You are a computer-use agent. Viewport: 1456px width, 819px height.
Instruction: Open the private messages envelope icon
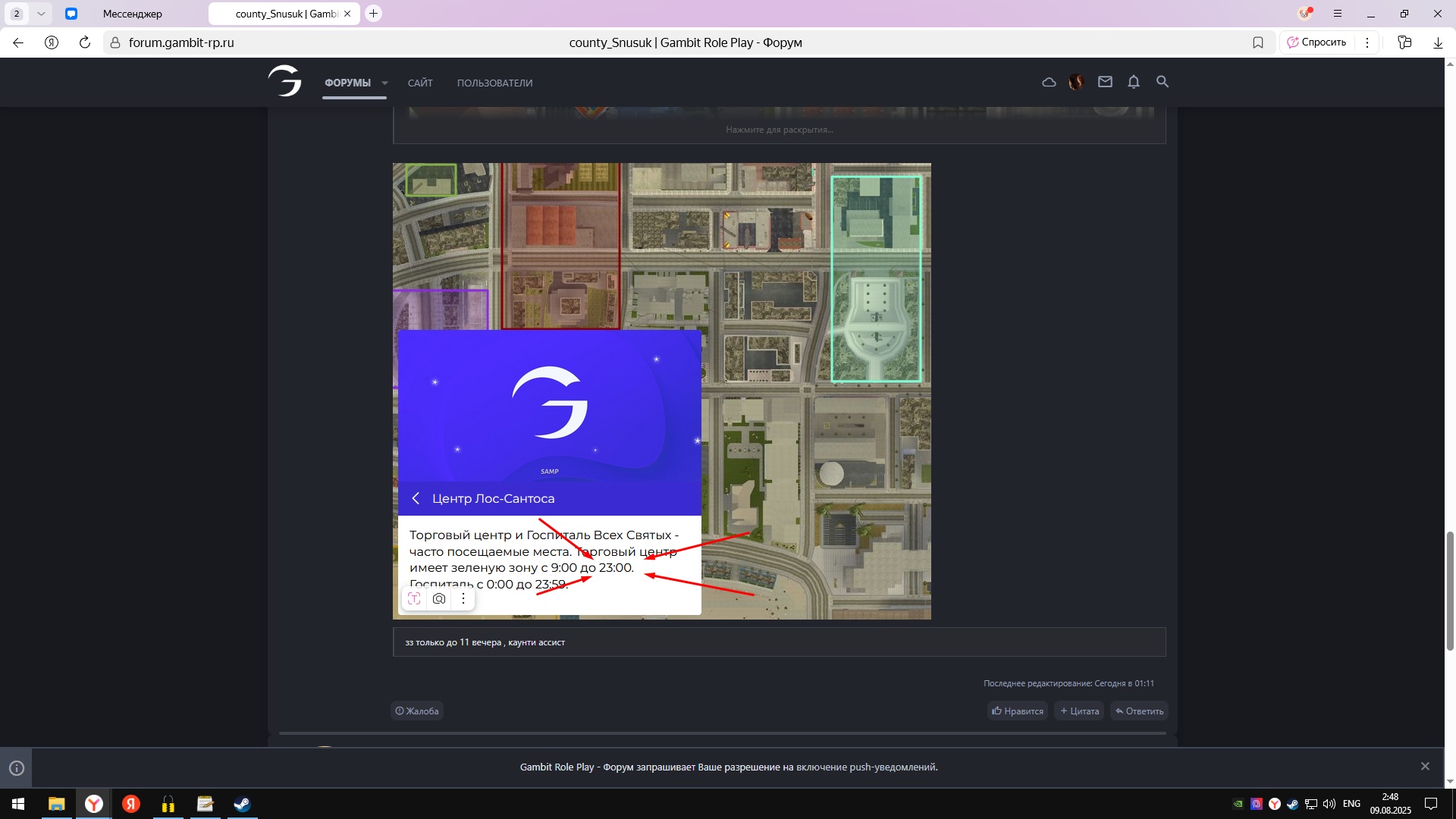pos(1105,82)
